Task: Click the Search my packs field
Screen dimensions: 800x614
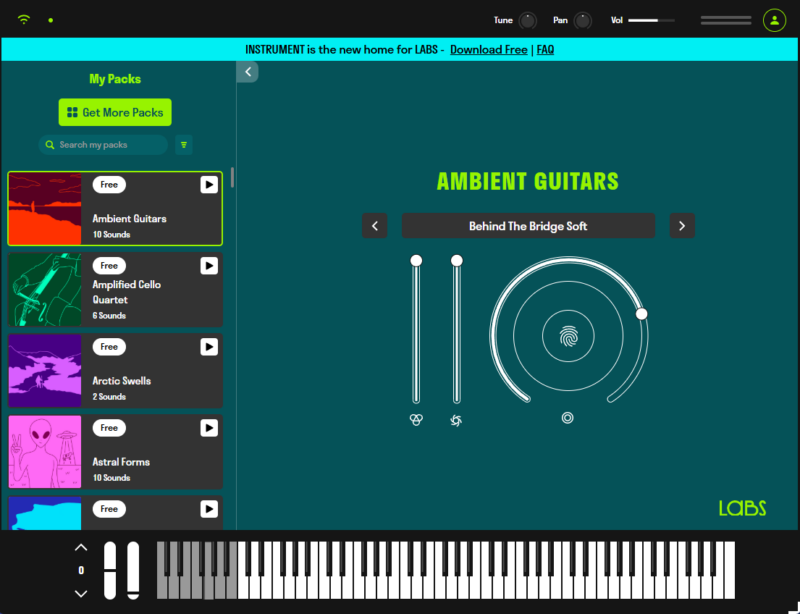Action: pos(104,145)
